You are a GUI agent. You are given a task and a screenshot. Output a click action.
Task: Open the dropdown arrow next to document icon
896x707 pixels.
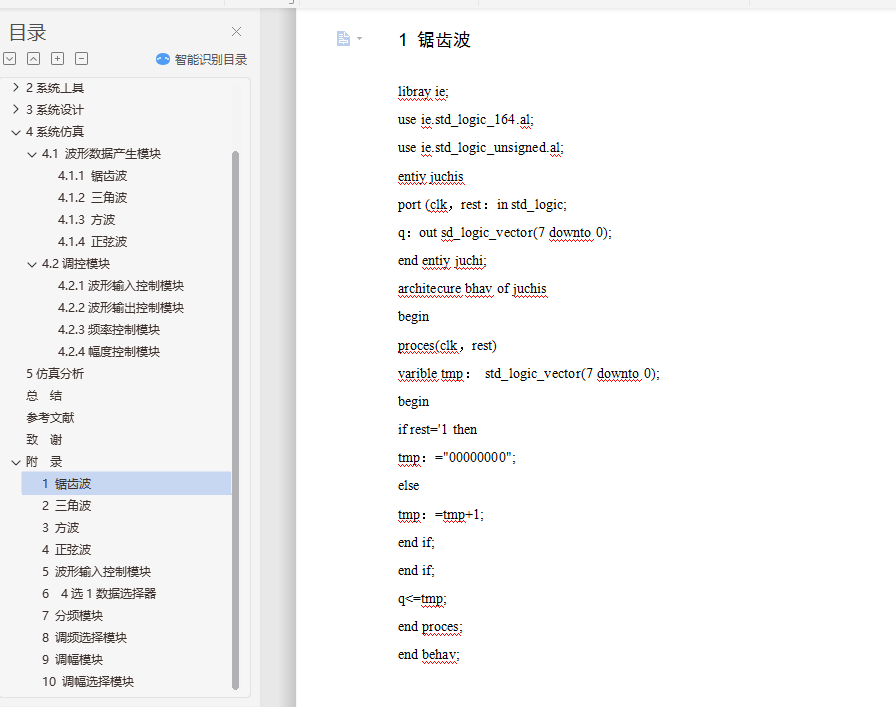pos(359,39)
